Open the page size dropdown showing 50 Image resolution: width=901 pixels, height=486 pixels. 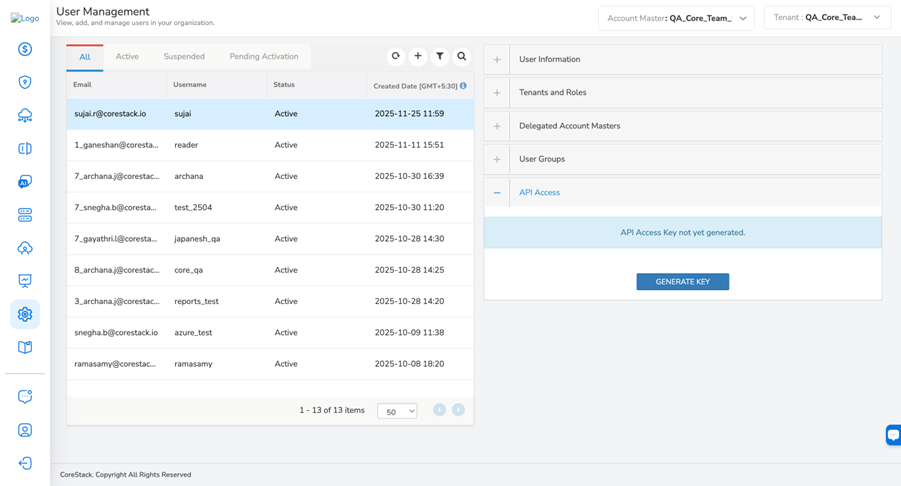click(x=397, y=411)
